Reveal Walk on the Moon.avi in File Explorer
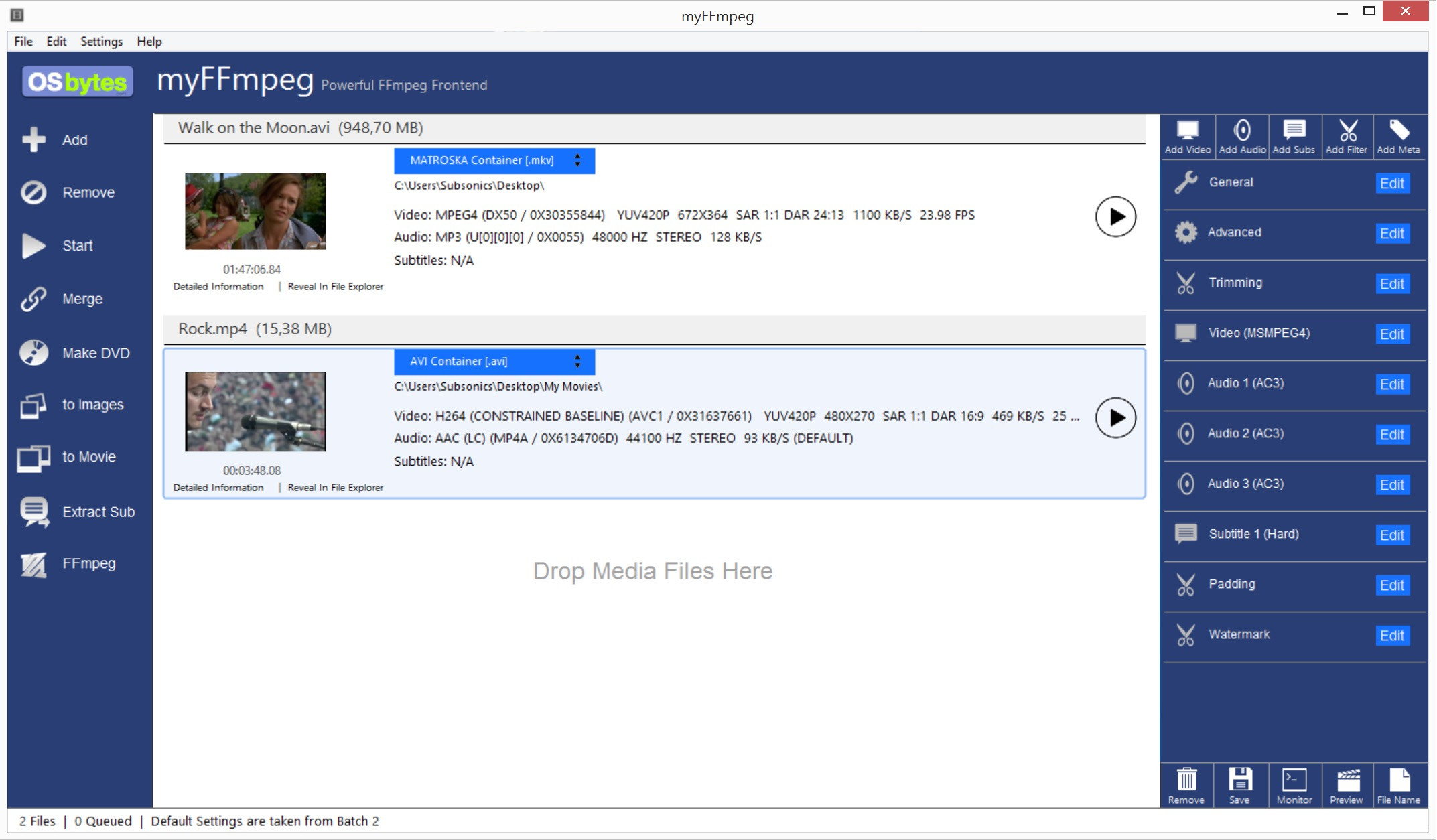 click(x=336, y=287)
